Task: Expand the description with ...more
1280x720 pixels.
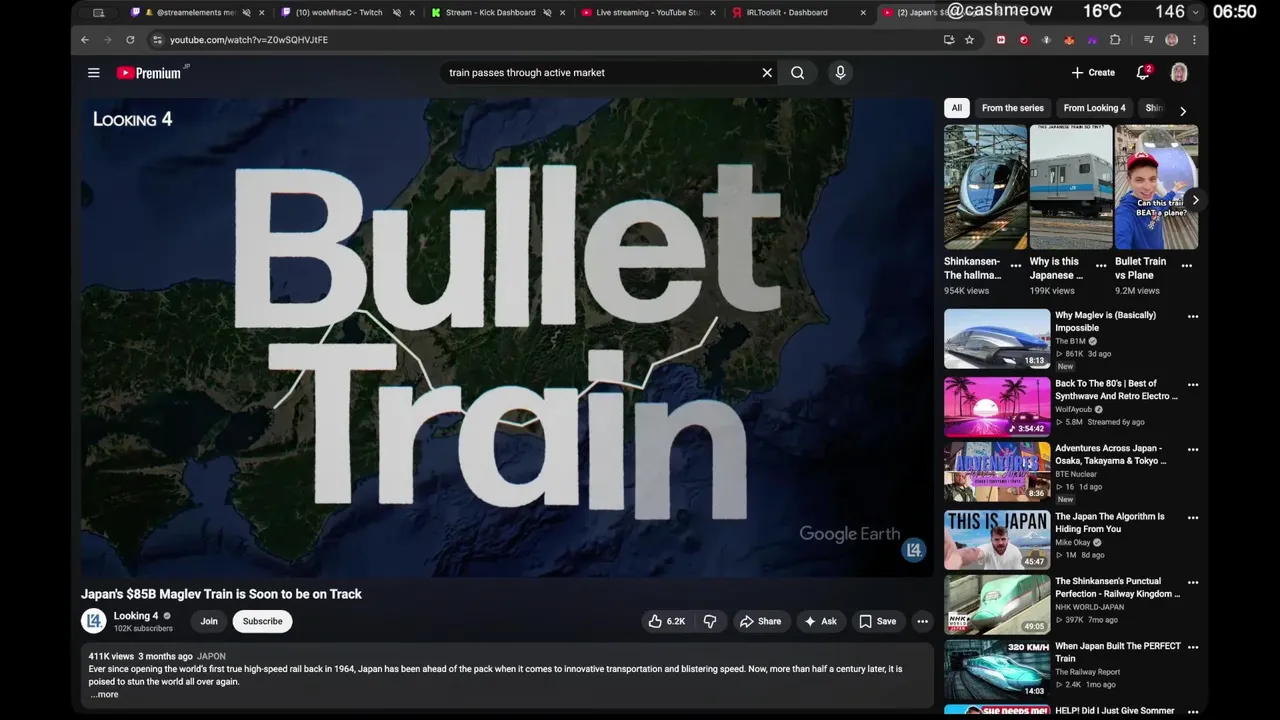Action: tap(104, 694)
